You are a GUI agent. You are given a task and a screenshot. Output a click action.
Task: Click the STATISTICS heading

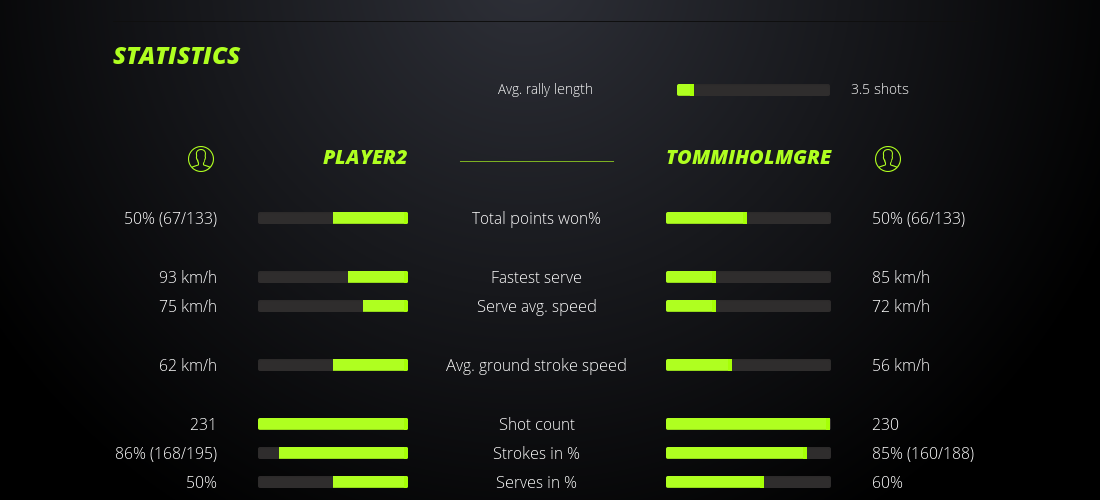click(177, 56)
